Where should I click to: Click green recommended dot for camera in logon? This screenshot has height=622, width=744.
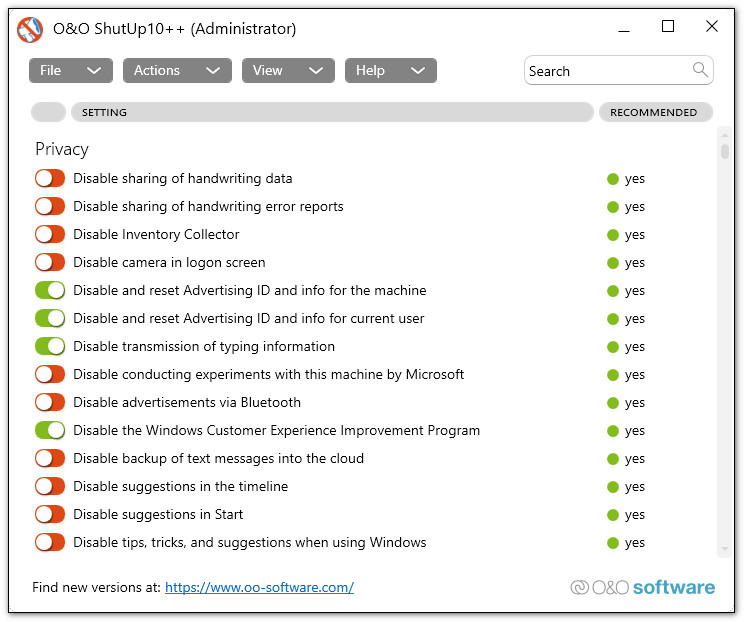613,263
